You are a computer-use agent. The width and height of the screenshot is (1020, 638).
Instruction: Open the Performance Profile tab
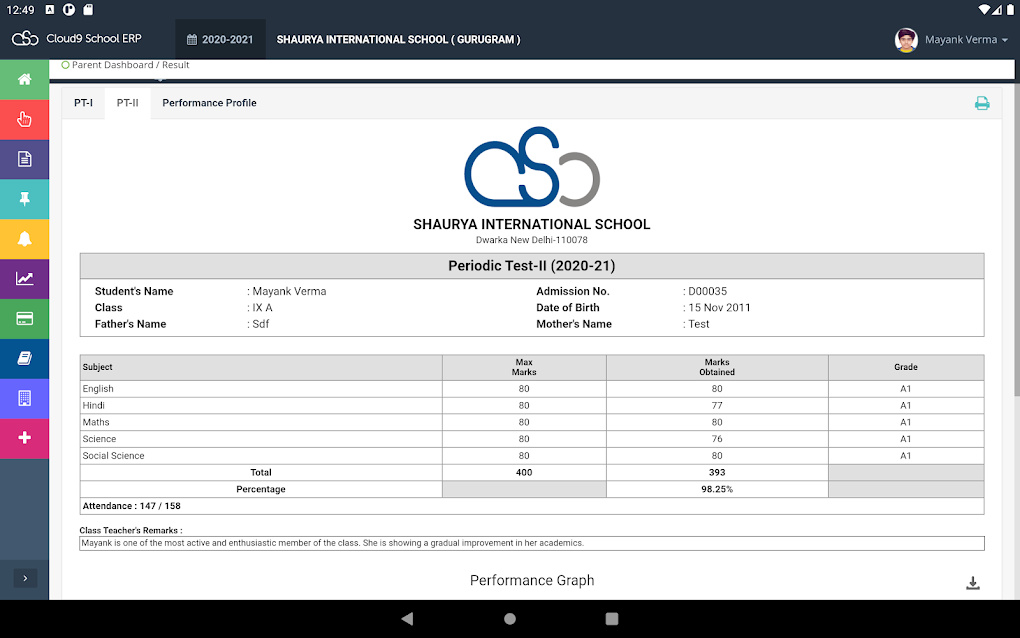[x=208, y=102]
